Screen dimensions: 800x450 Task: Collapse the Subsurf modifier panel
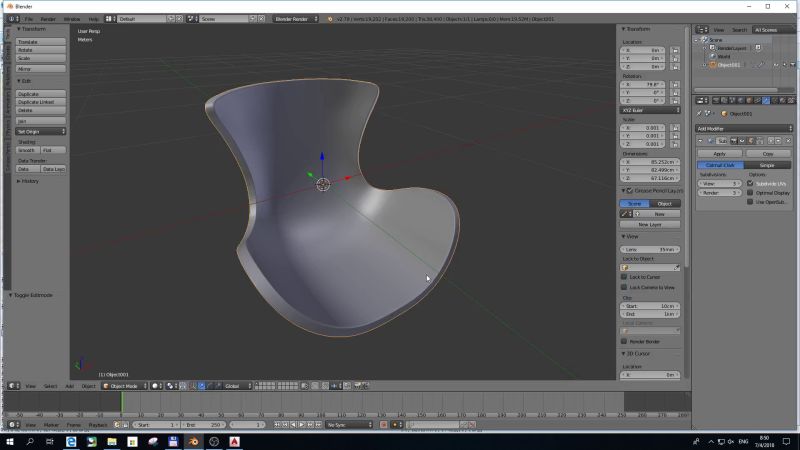[x=701, y=140]
